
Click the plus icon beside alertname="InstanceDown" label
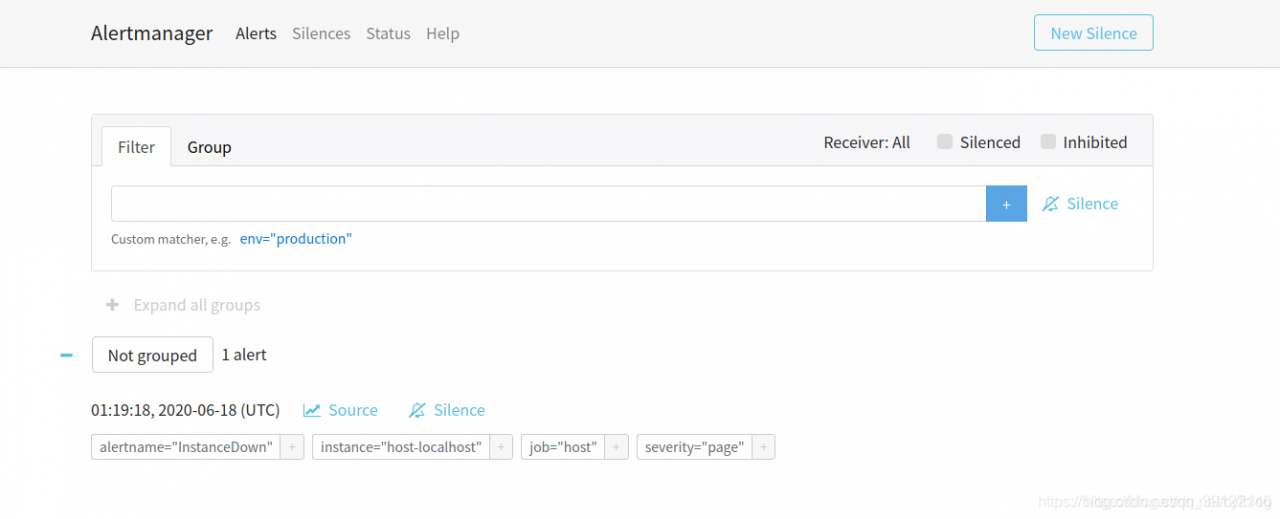tap(292, 447)
